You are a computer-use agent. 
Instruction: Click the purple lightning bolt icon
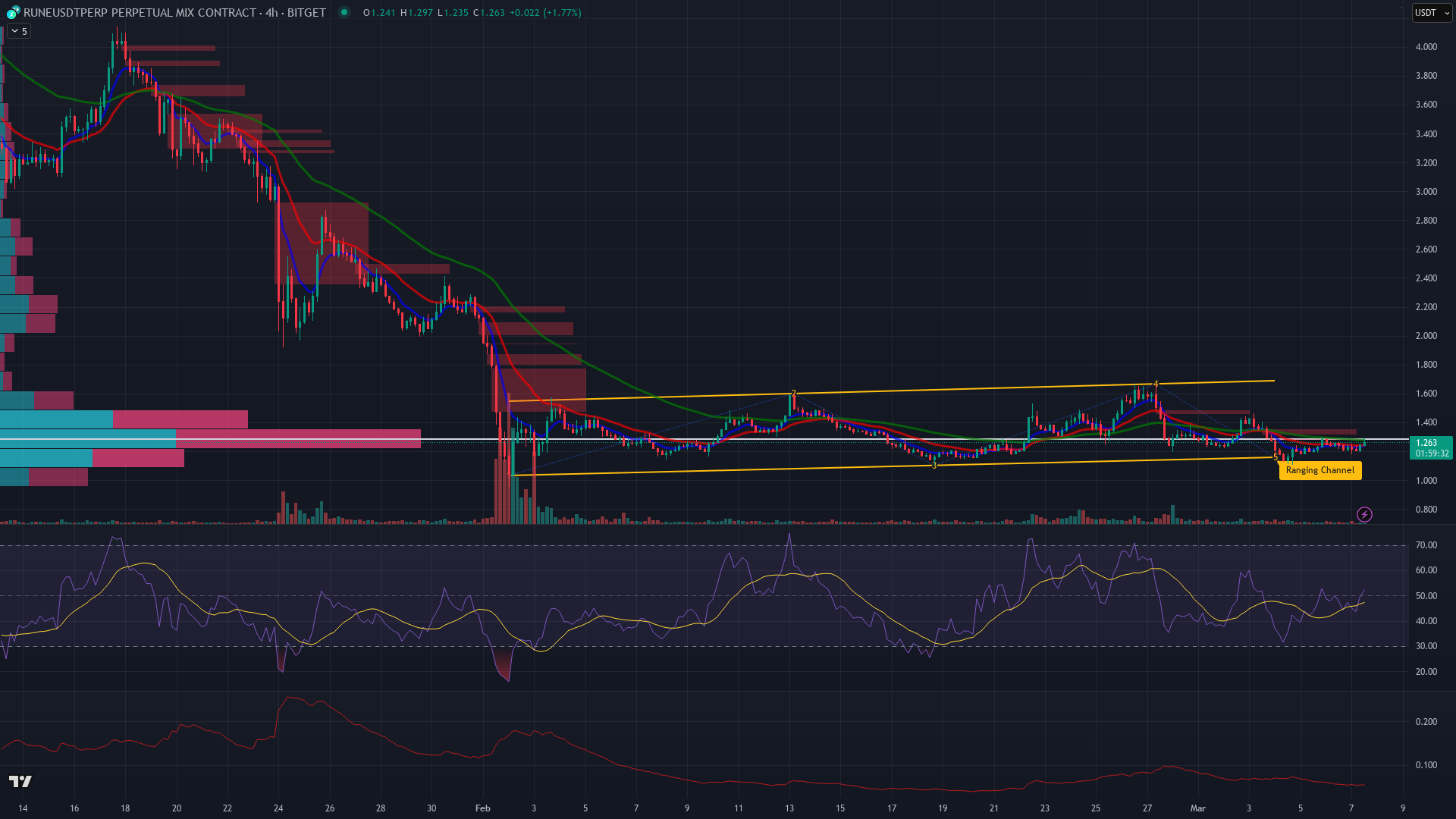1364,515
